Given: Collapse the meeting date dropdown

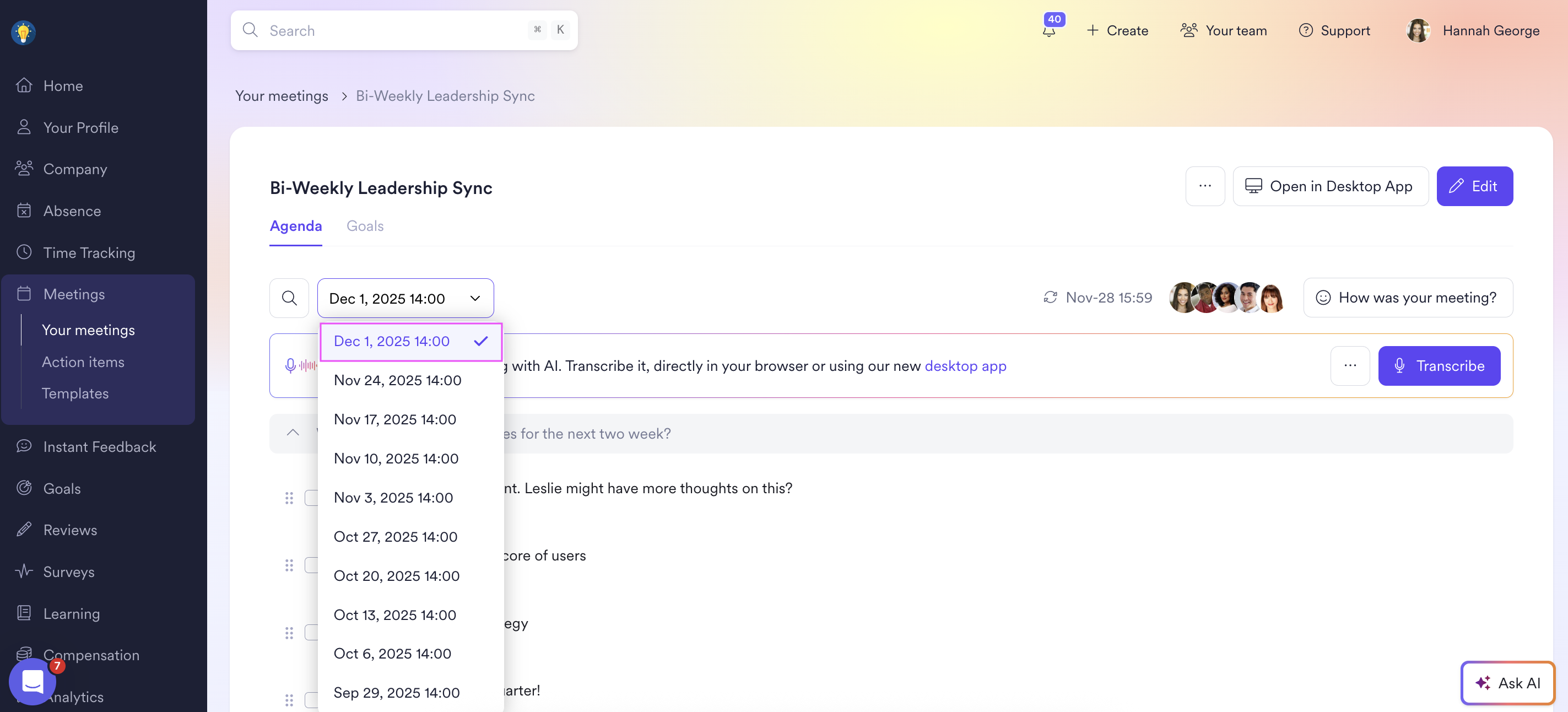Looking at the screenshot, I should 475,299.
